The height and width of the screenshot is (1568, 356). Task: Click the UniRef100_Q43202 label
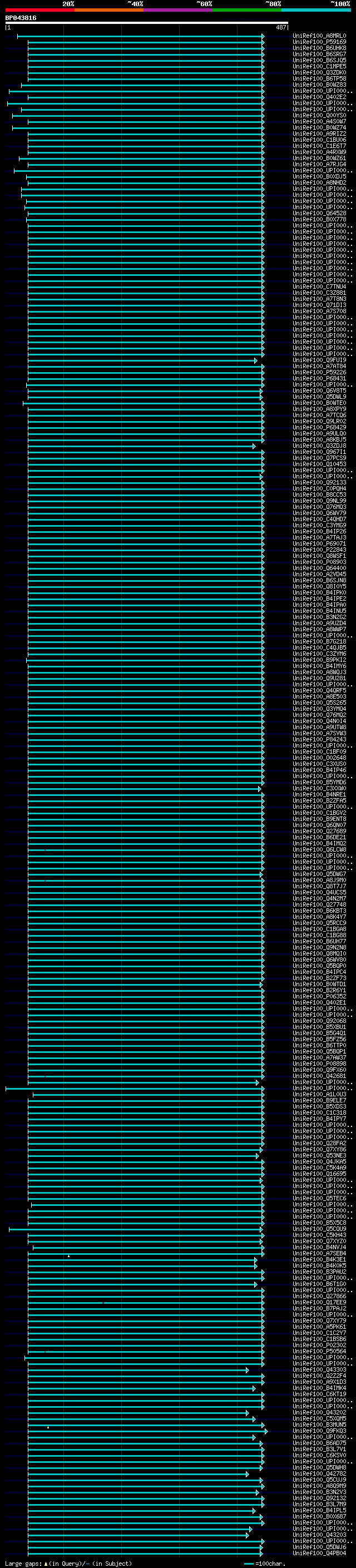click(x=319, y=1412)
